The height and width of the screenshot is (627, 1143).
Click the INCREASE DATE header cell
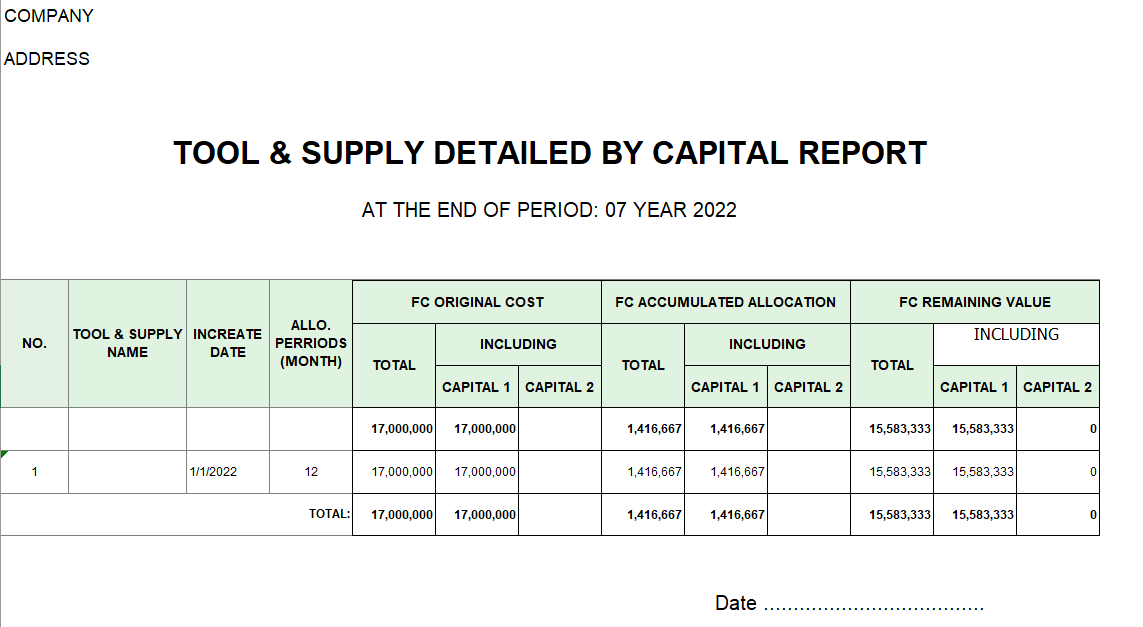click(x=228, y=343)
